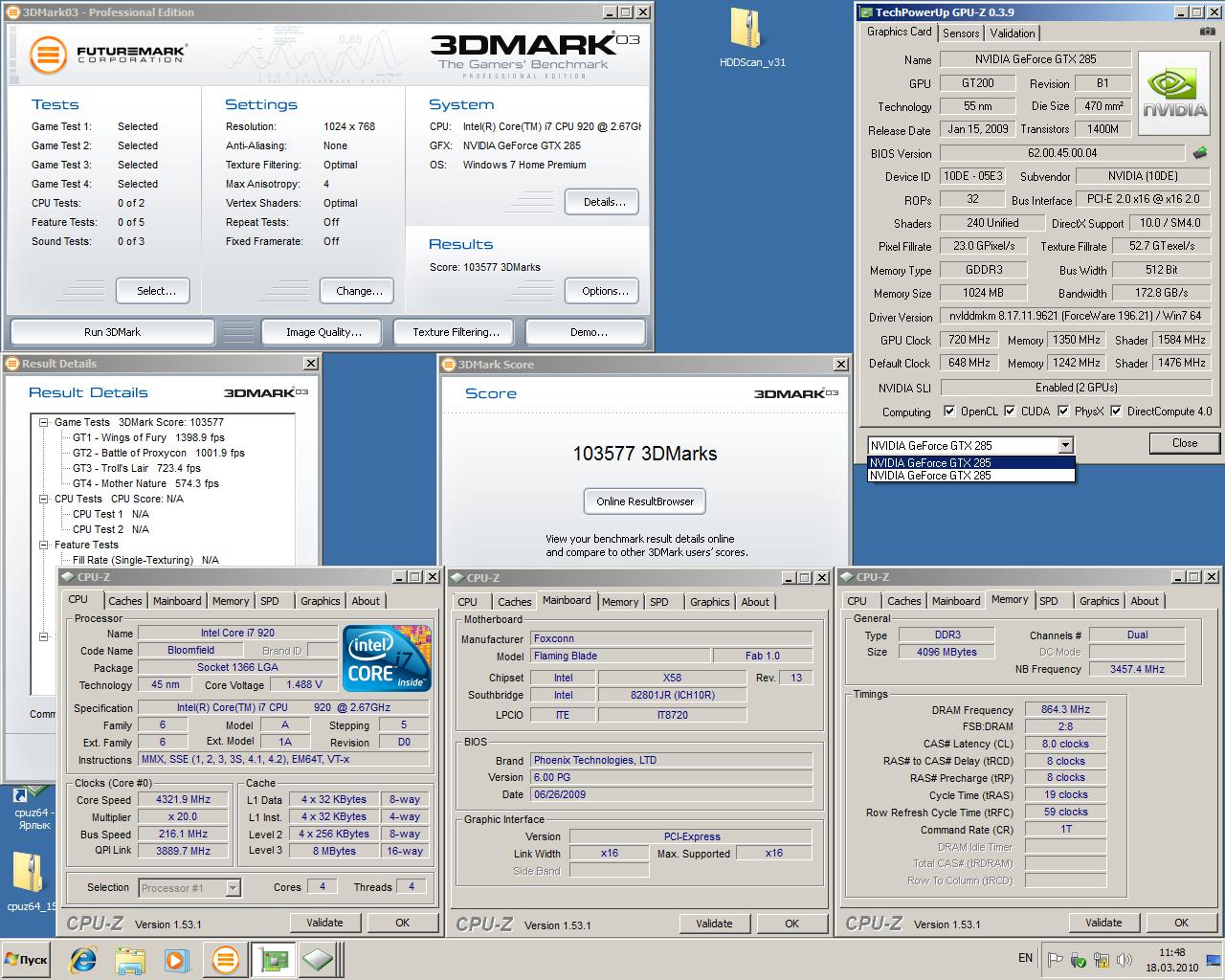1225x980 pixels.
Task: Switch to Caches tab in left CPU-Z window
Action: click(124, 601)
